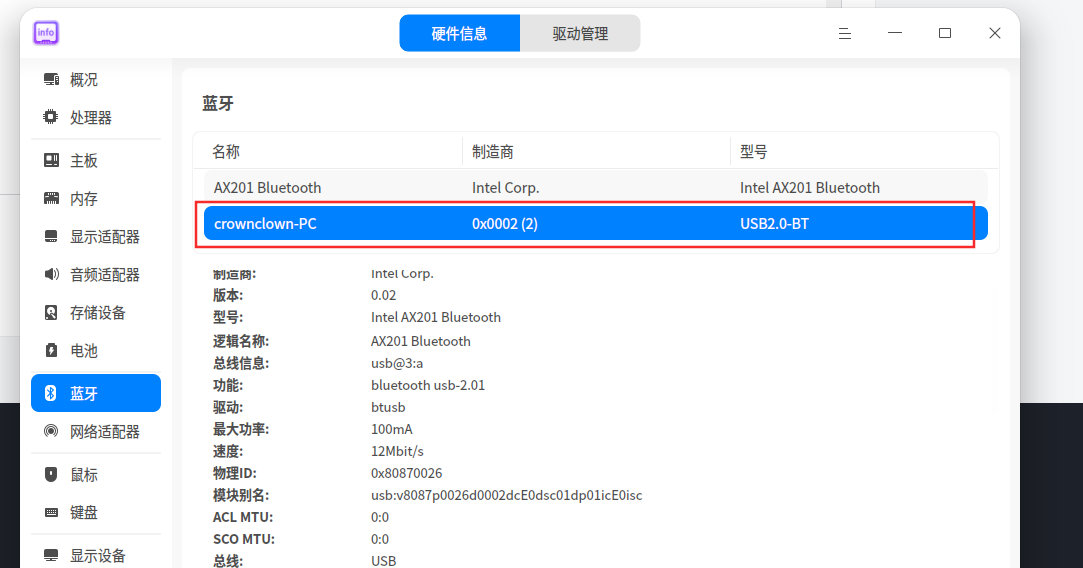Open the Network Adapter (网络适配器) icon
The height and width of the screenshot is (568, 1083).
51,432
